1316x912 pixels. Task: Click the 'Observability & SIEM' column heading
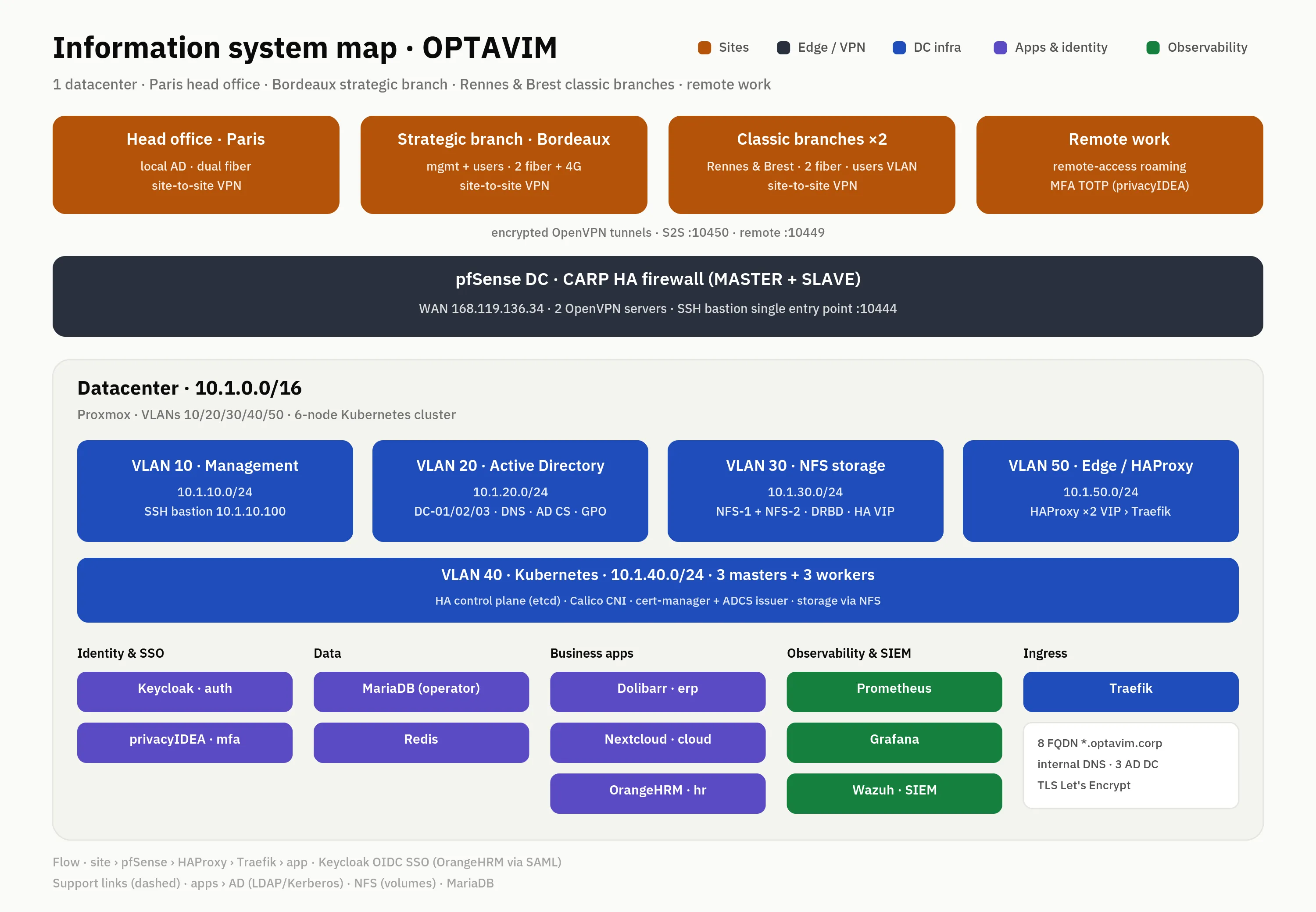849,653
